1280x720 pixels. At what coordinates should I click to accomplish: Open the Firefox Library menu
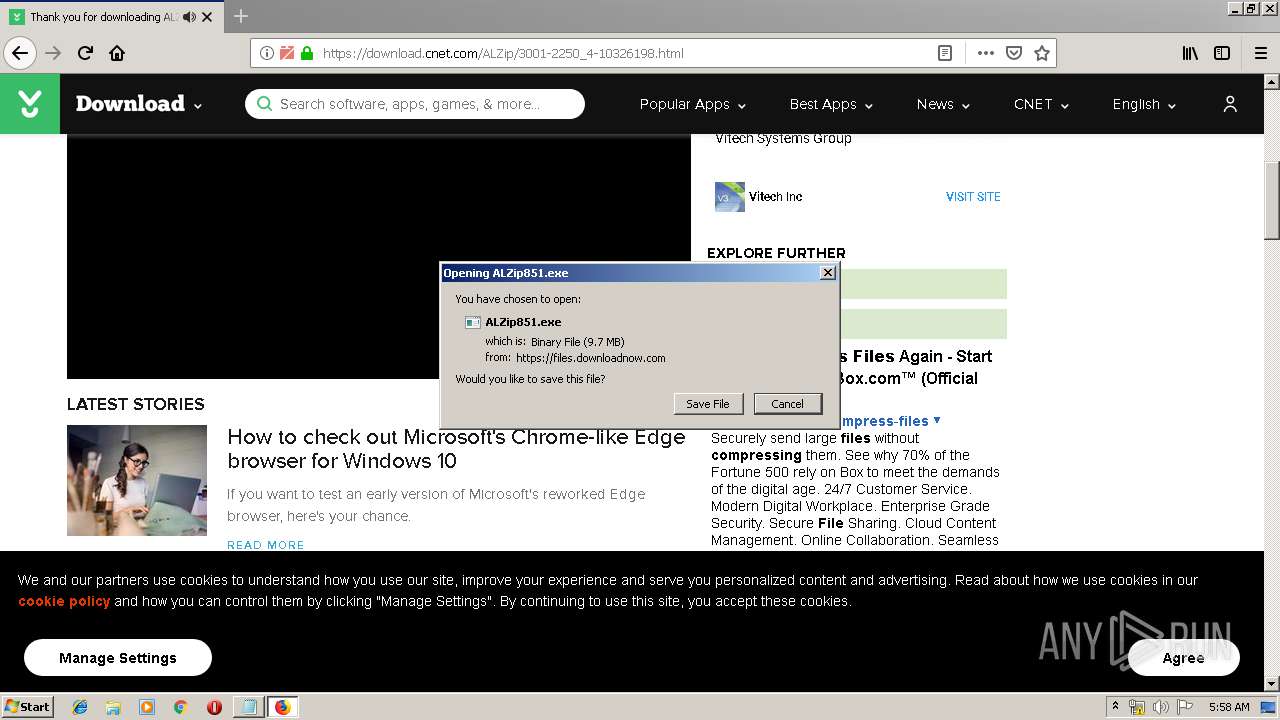pos(1190,53)
